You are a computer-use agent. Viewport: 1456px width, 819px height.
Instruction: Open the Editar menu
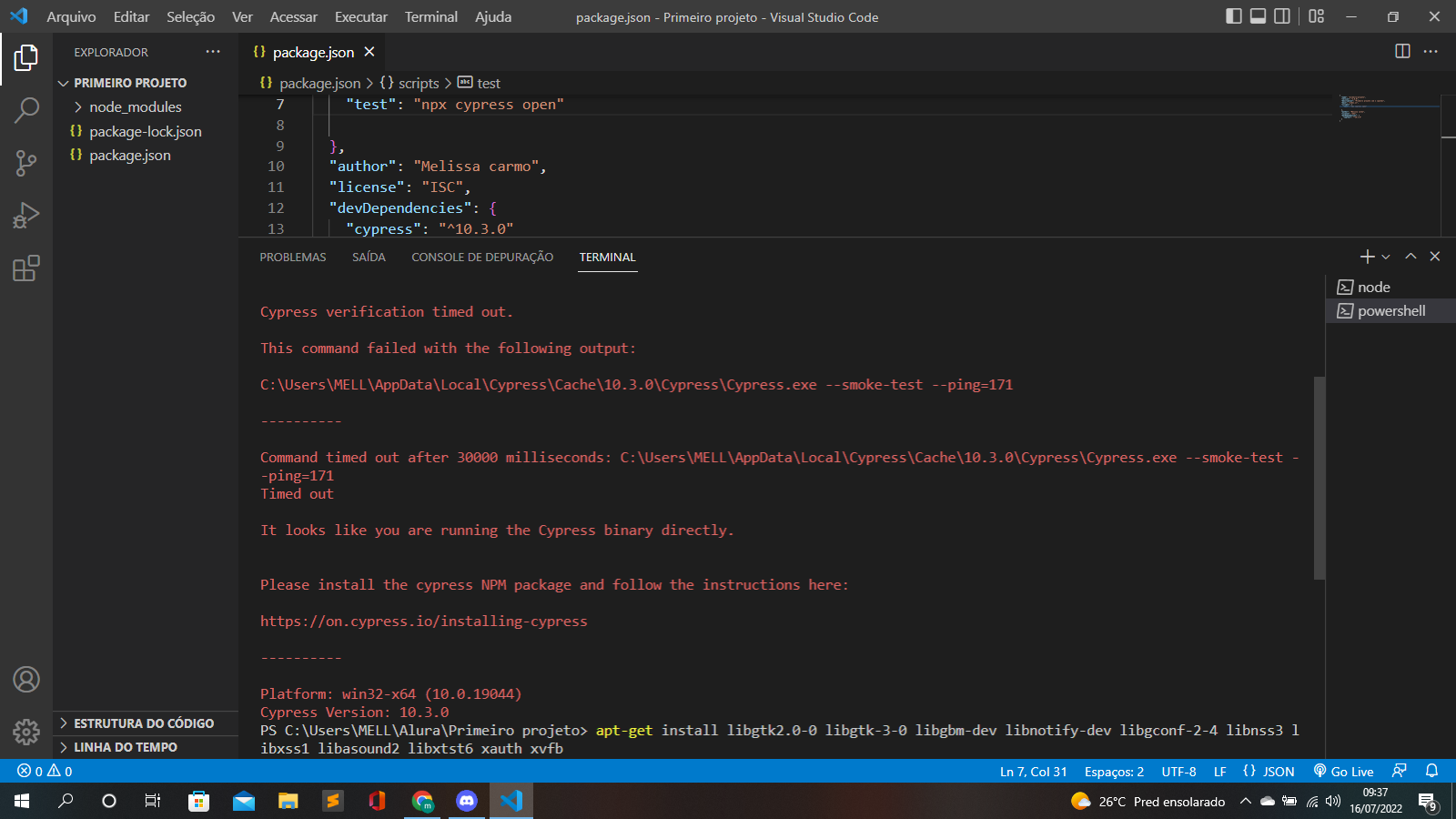tap(131, 16)
